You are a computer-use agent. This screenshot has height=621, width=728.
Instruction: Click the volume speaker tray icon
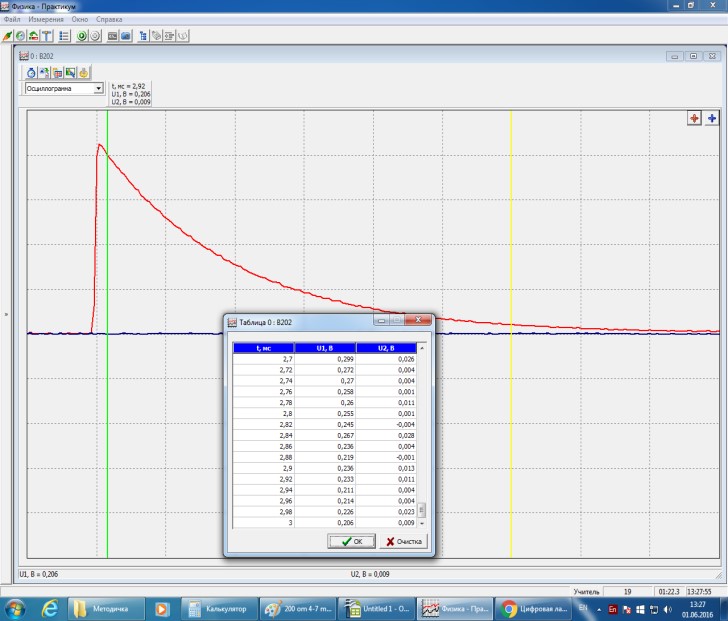(668, 609)
